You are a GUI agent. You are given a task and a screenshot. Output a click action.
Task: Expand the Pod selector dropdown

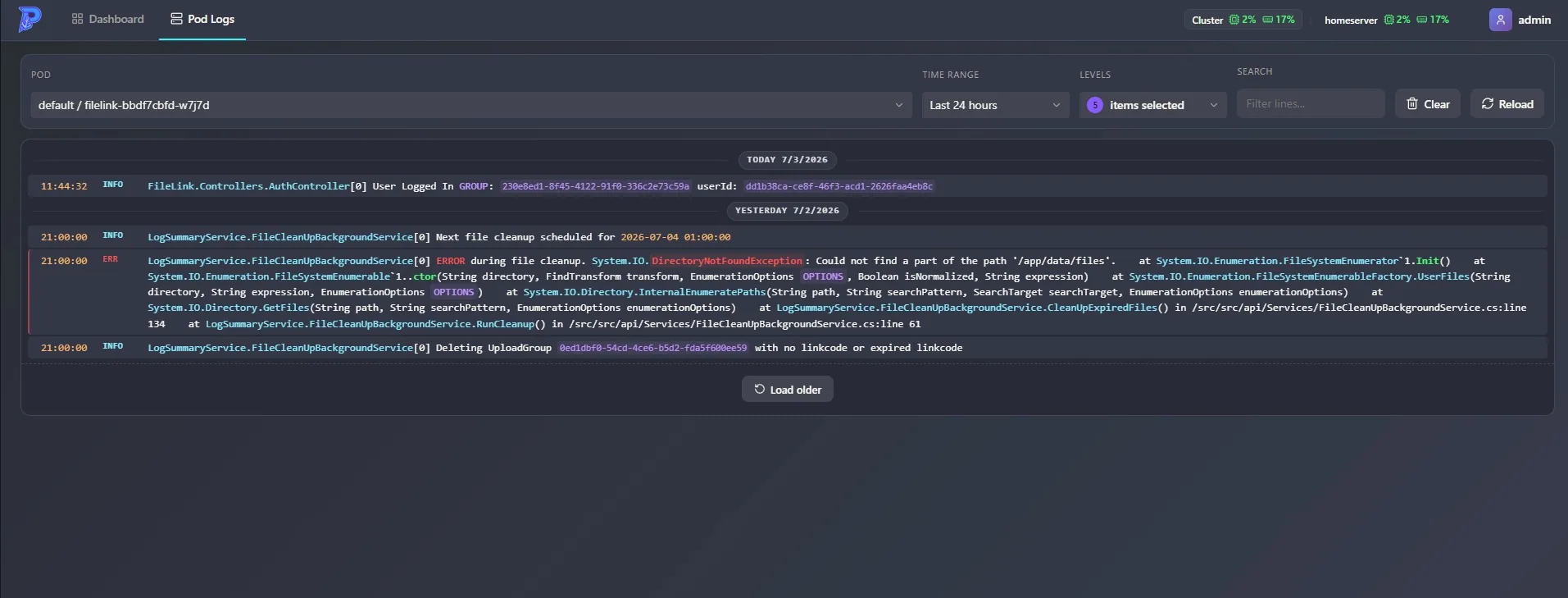coord(471,105)
